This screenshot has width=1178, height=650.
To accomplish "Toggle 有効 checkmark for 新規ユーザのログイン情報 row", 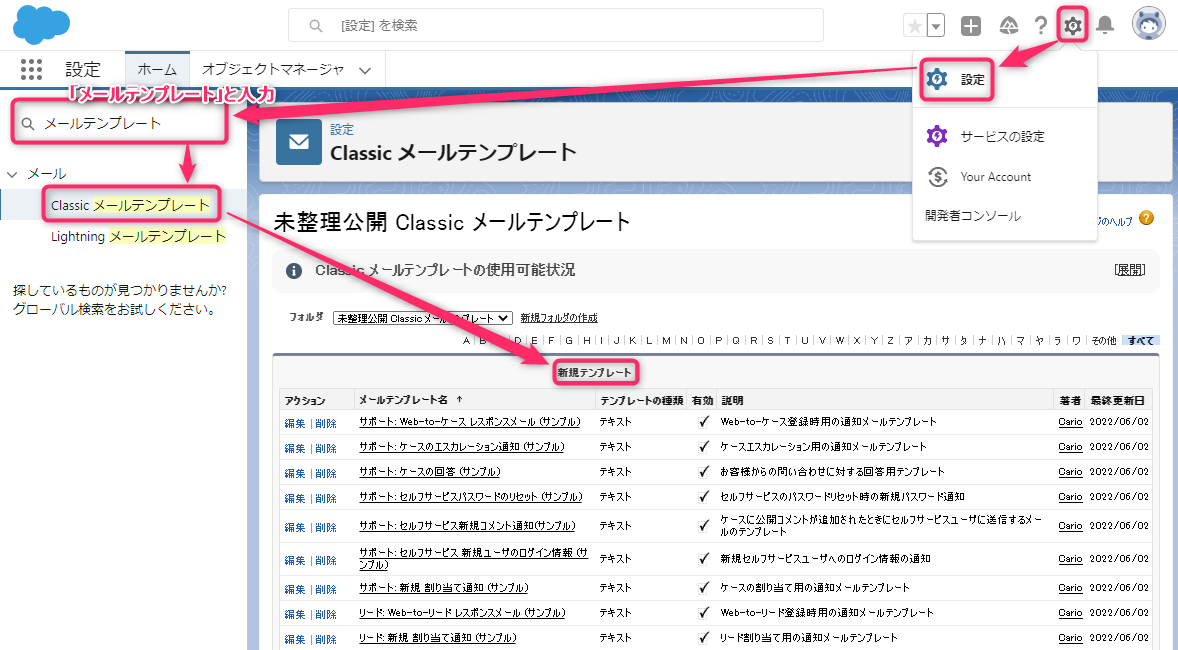I will click(x=703, y=558).
